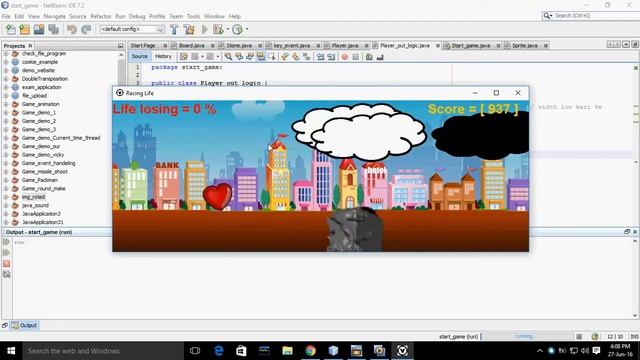Image resolution: width=640 pixels, height=360 pixels.
Task: Switch to the Sprite.java tab
Action: coord(524,46)
